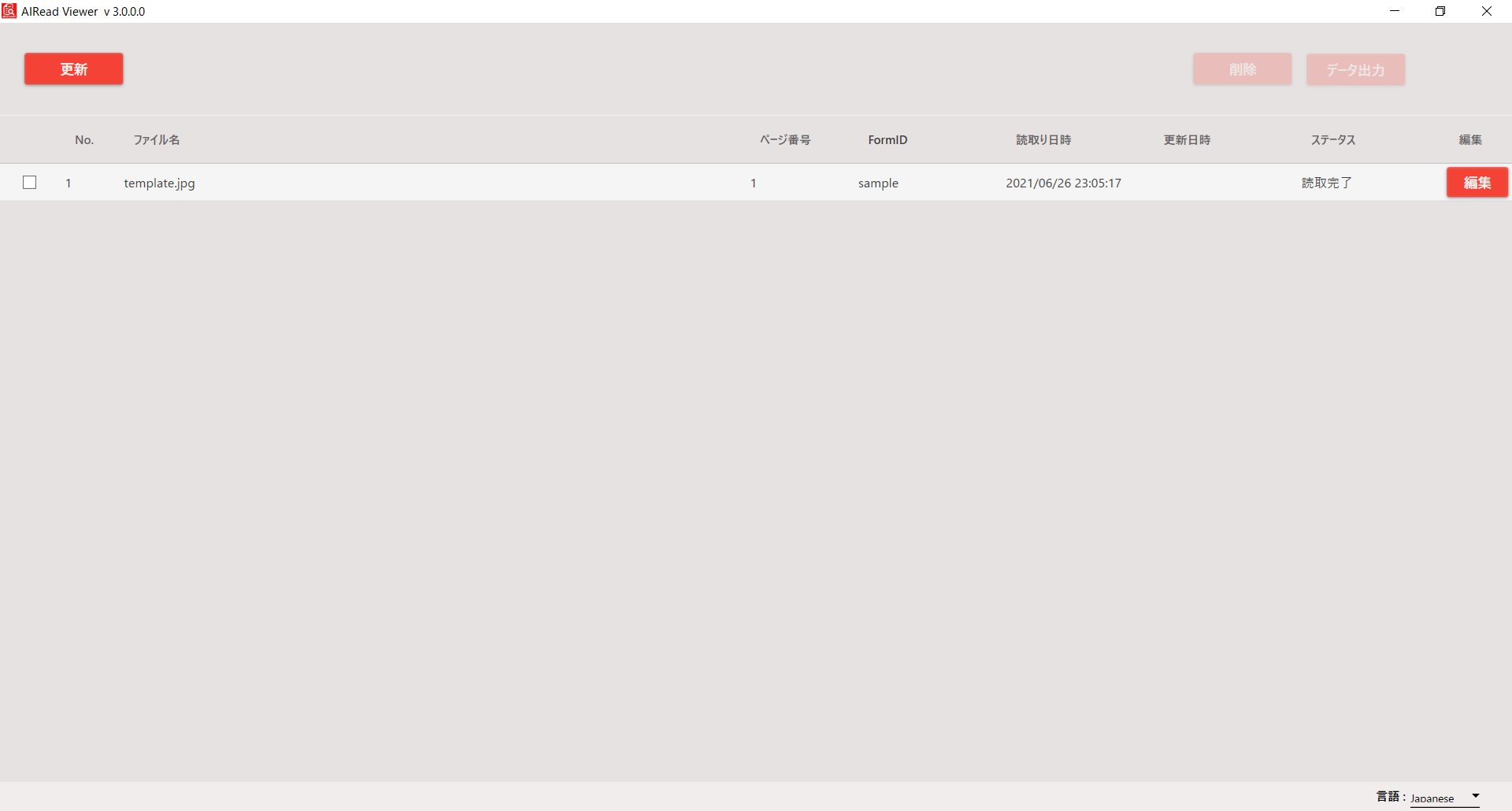Select the 更新 (Refresh) button
The image size is (1512, 811).
coord(73,69)
